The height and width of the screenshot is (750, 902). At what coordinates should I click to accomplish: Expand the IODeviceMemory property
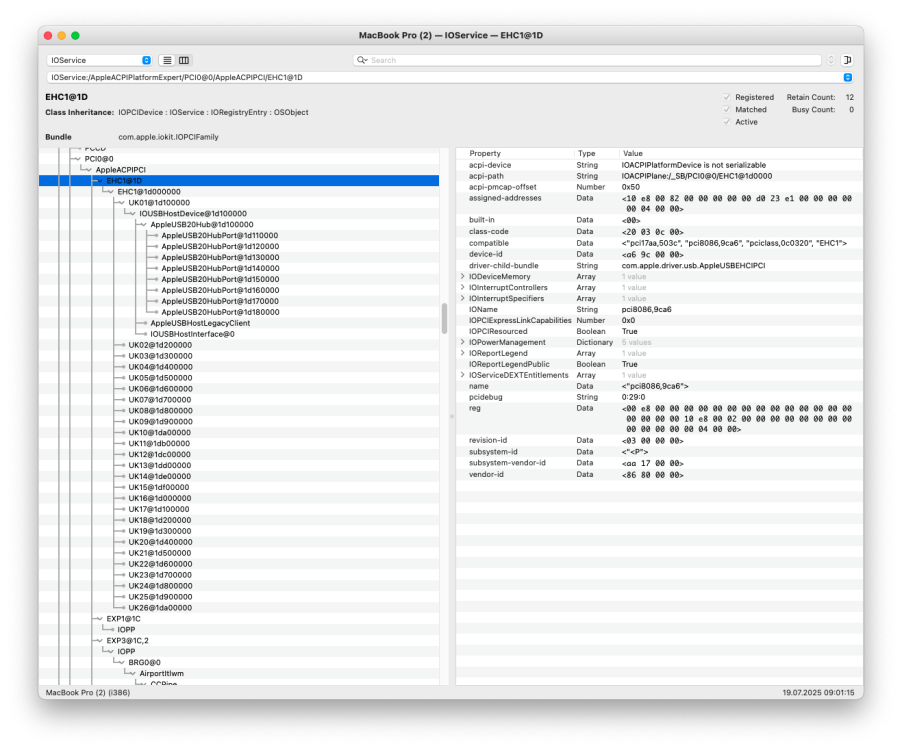pos(463,277)
